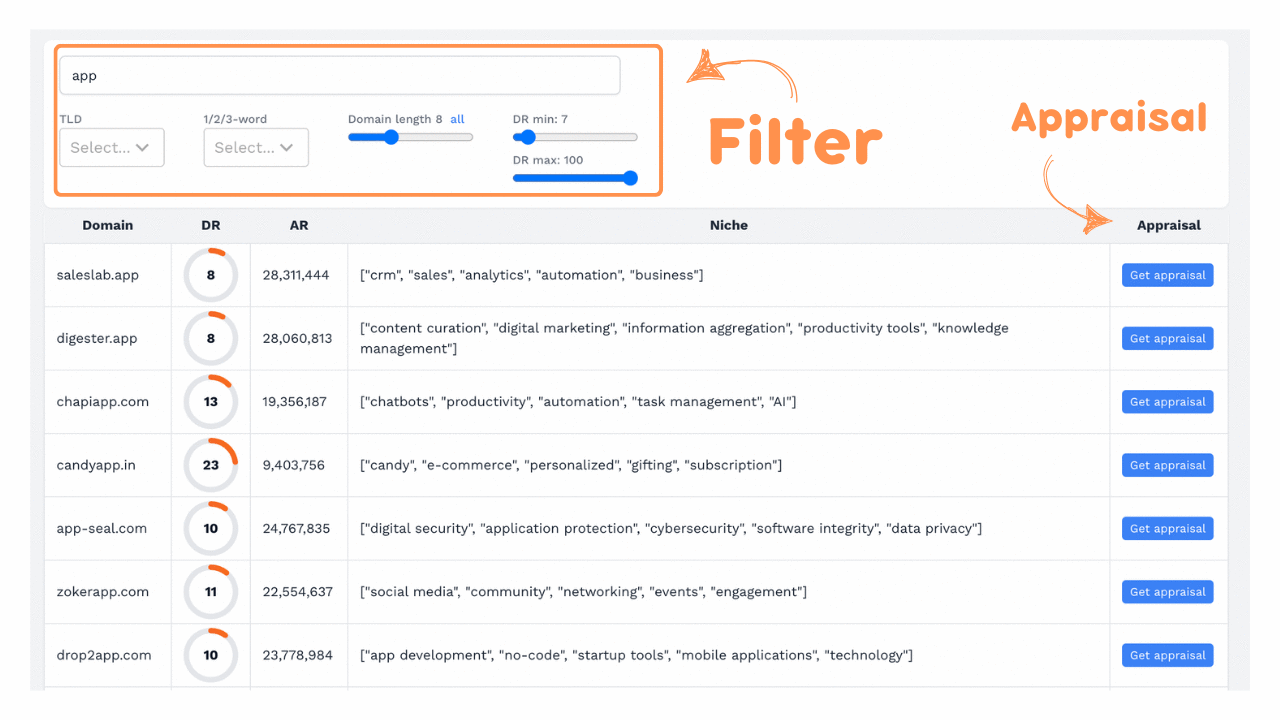This screenshot has width=1280, height=720.
Task: Click the DR 23 gauge for candyapp.in
Action: pos(211,465)
